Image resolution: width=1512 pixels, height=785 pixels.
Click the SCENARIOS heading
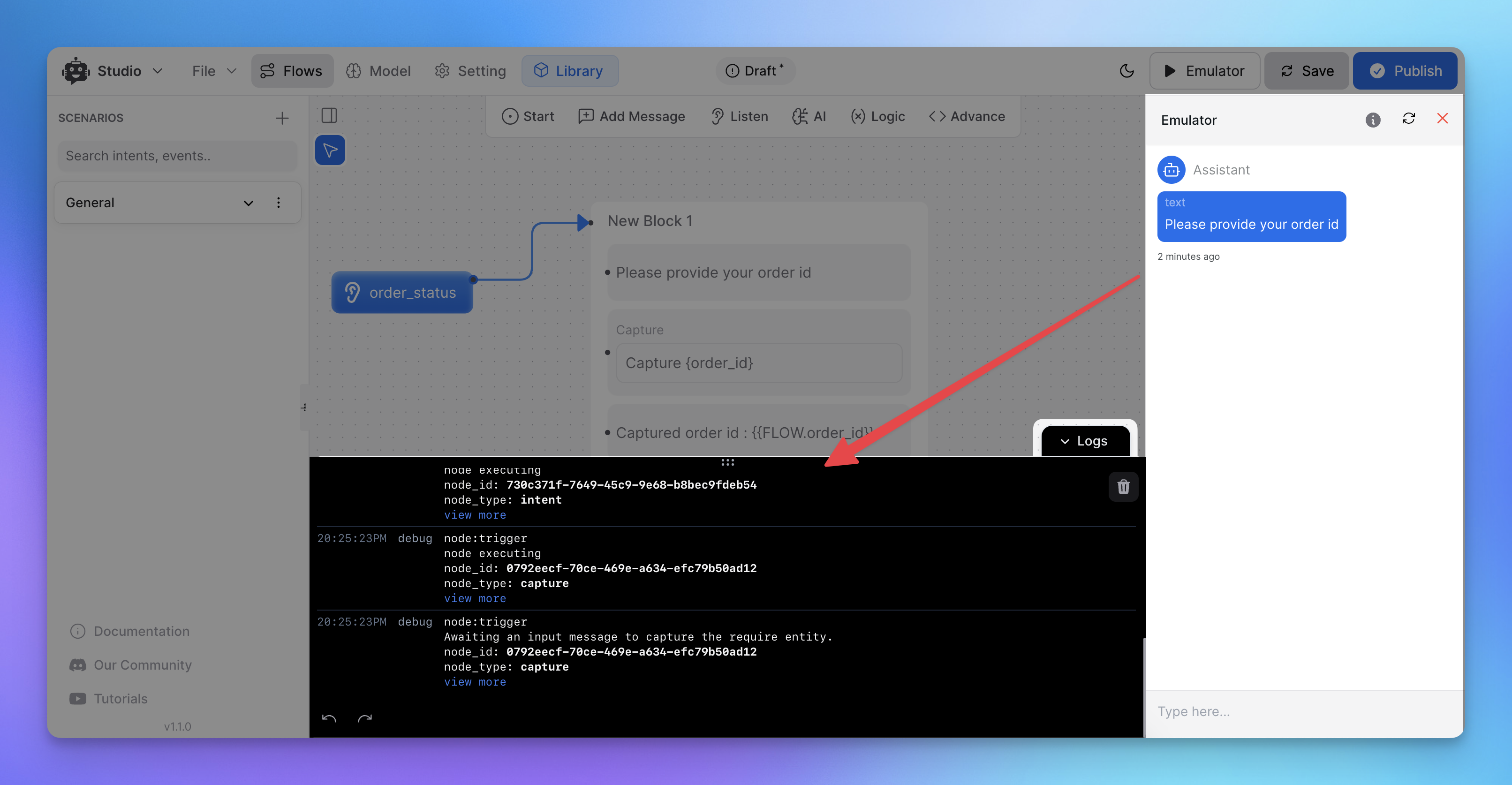tap(91, 118)
